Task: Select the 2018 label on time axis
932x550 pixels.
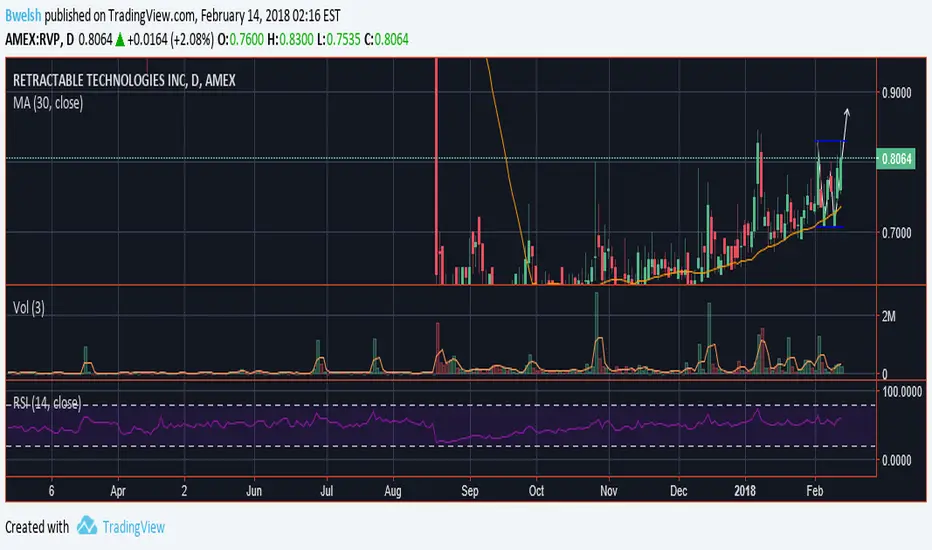Action: coord(745,491)
